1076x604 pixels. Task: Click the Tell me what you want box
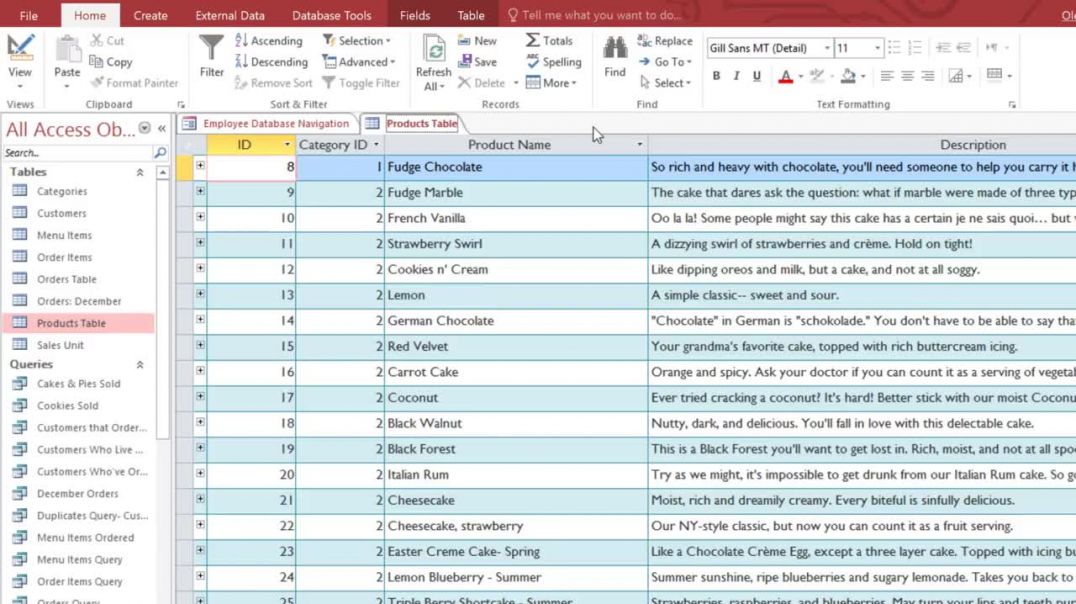595,15
